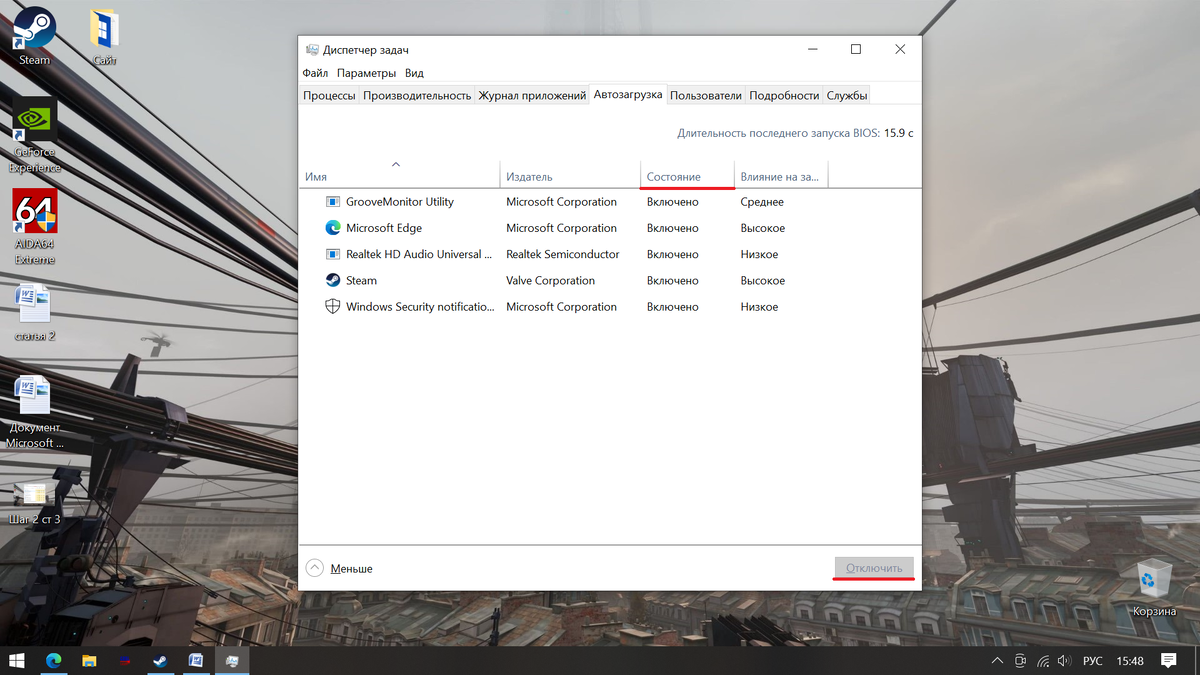Switch to the Журнал приложений tab
The image size is (1200, 675).
coord(532,96)
